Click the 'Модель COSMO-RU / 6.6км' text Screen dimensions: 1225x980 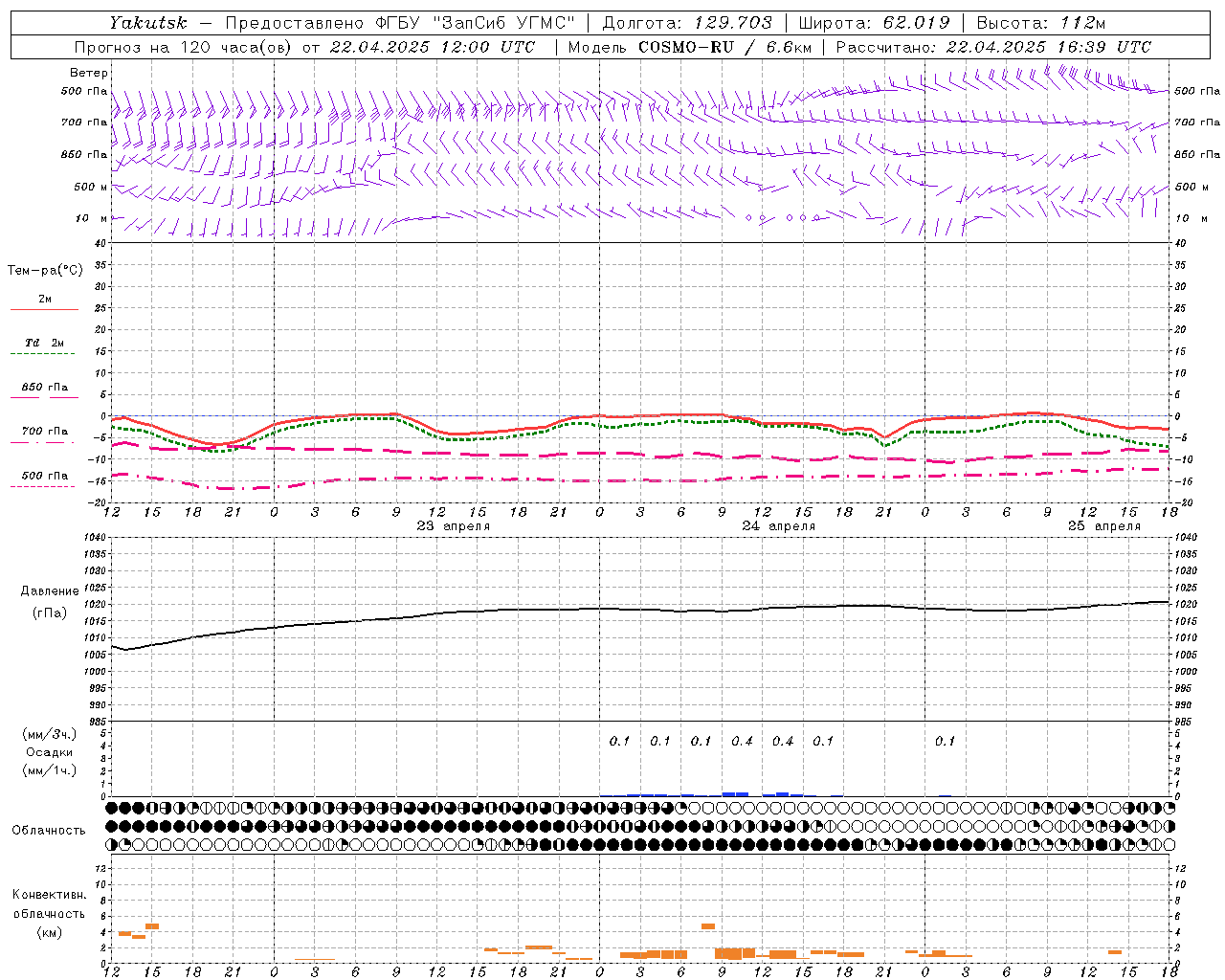[690, 47]
